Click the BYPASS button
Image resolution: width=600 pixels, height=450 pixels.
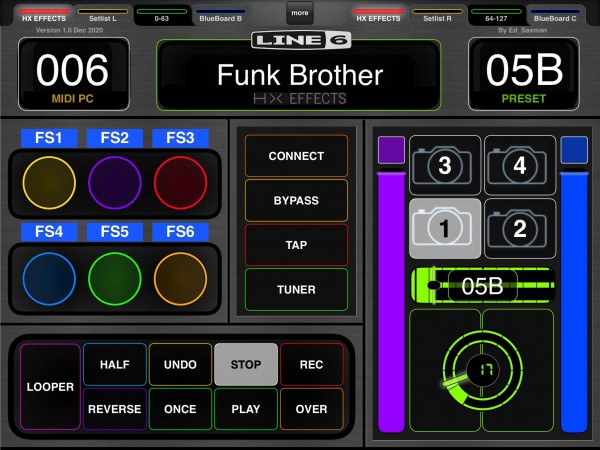coord(296,201)
